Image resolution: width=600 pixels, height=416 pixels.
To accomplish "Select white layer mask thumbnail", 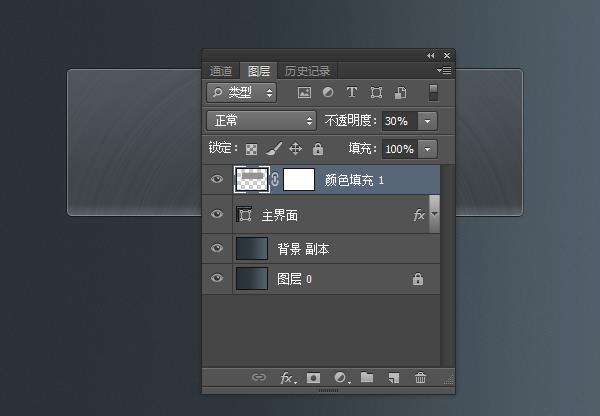I will coord(299,179).
